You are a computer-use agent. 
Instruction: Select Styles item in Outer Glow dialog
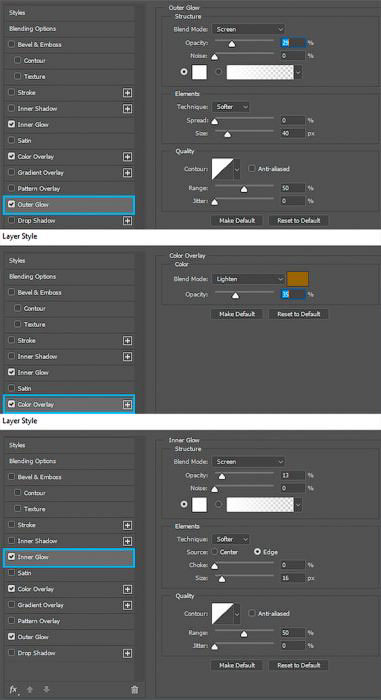point(69,12)
